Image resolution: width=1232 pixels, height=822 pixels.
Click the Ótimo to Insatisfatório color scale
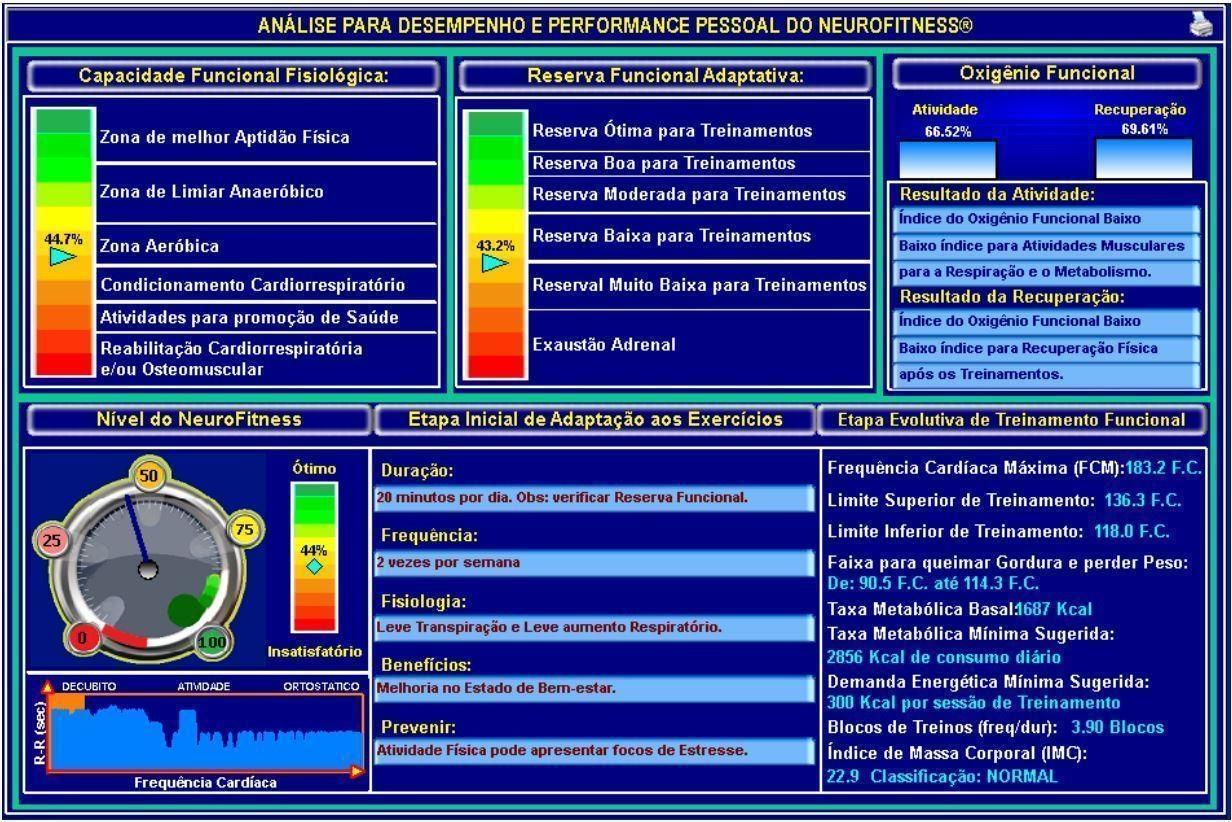click(x=315, y=557)
